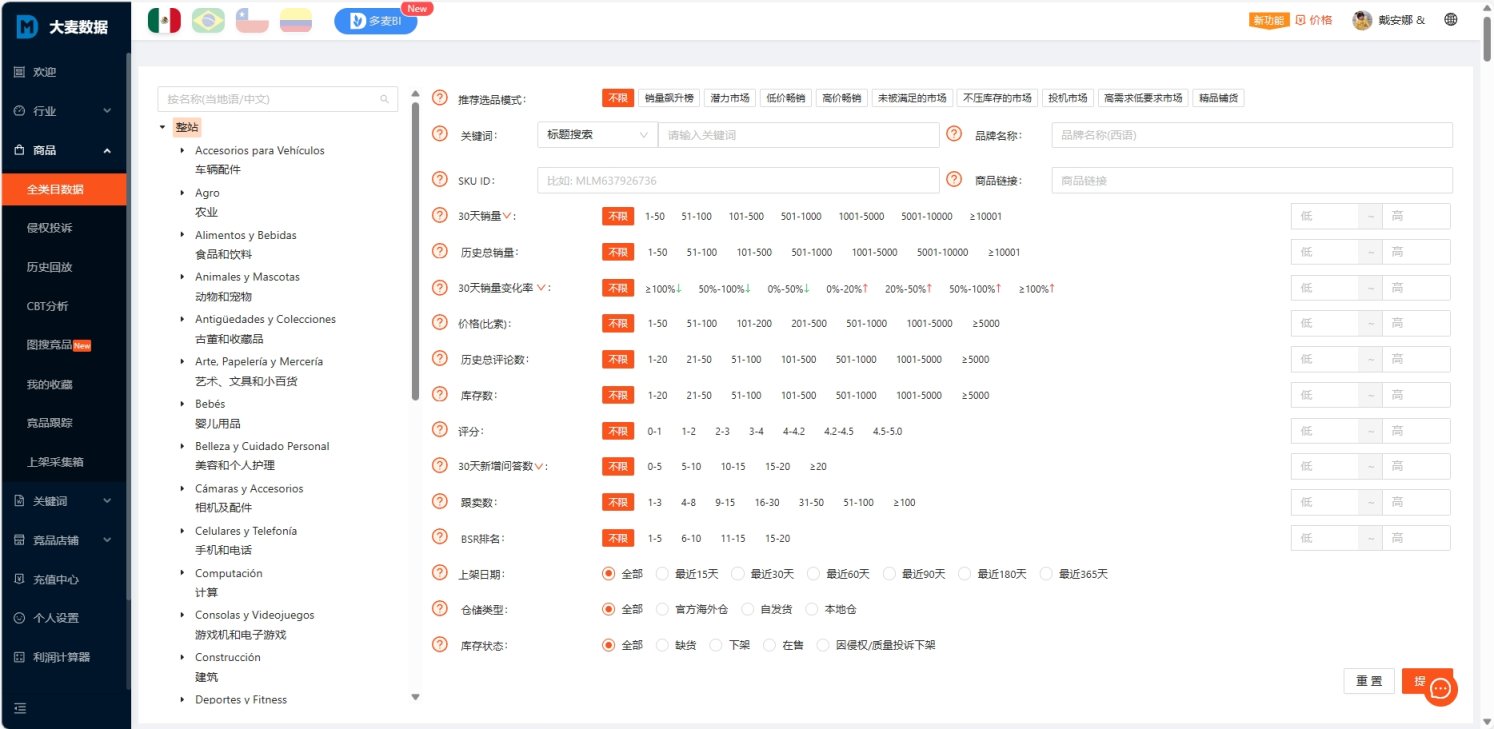
Task: Go to 利润计算器 in the sidebar
Action: [61, 657]
